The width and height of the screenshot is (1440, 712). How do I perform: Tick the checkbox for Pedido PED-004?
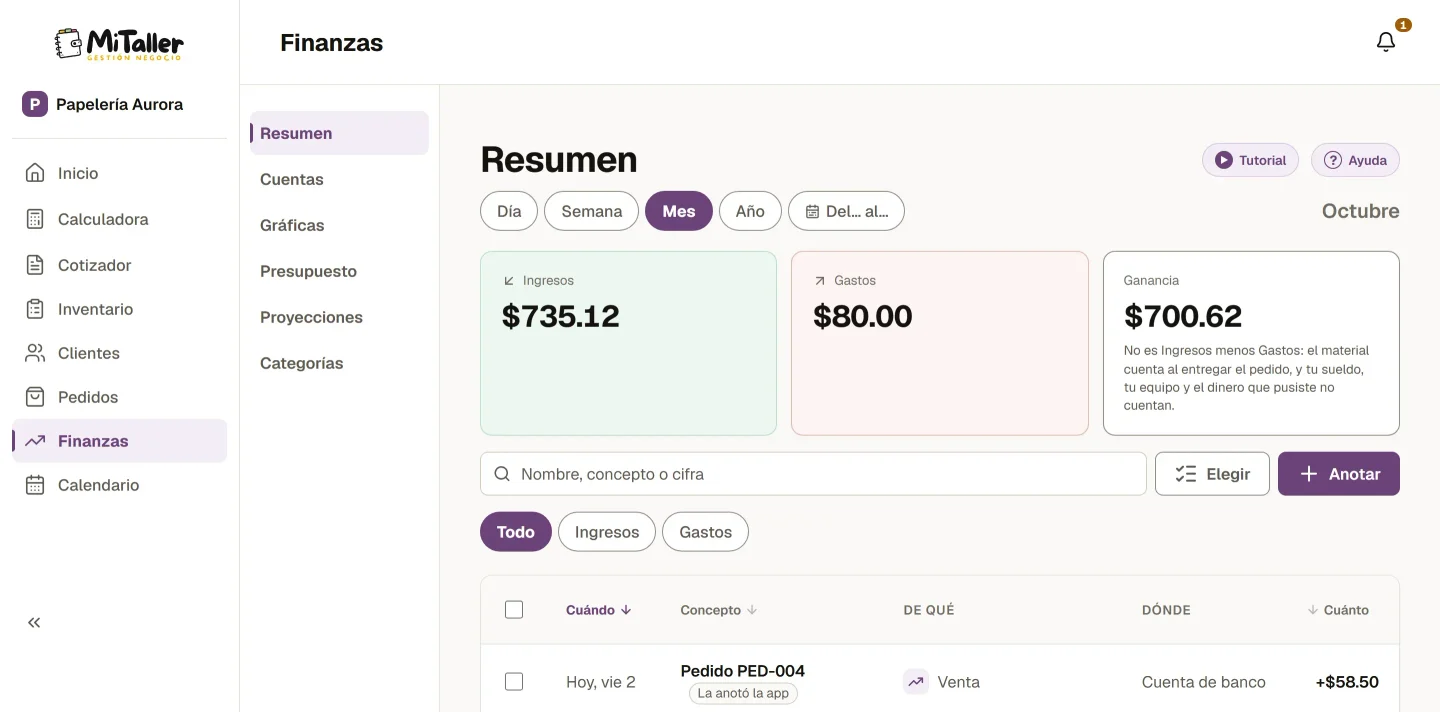[514, 682]
